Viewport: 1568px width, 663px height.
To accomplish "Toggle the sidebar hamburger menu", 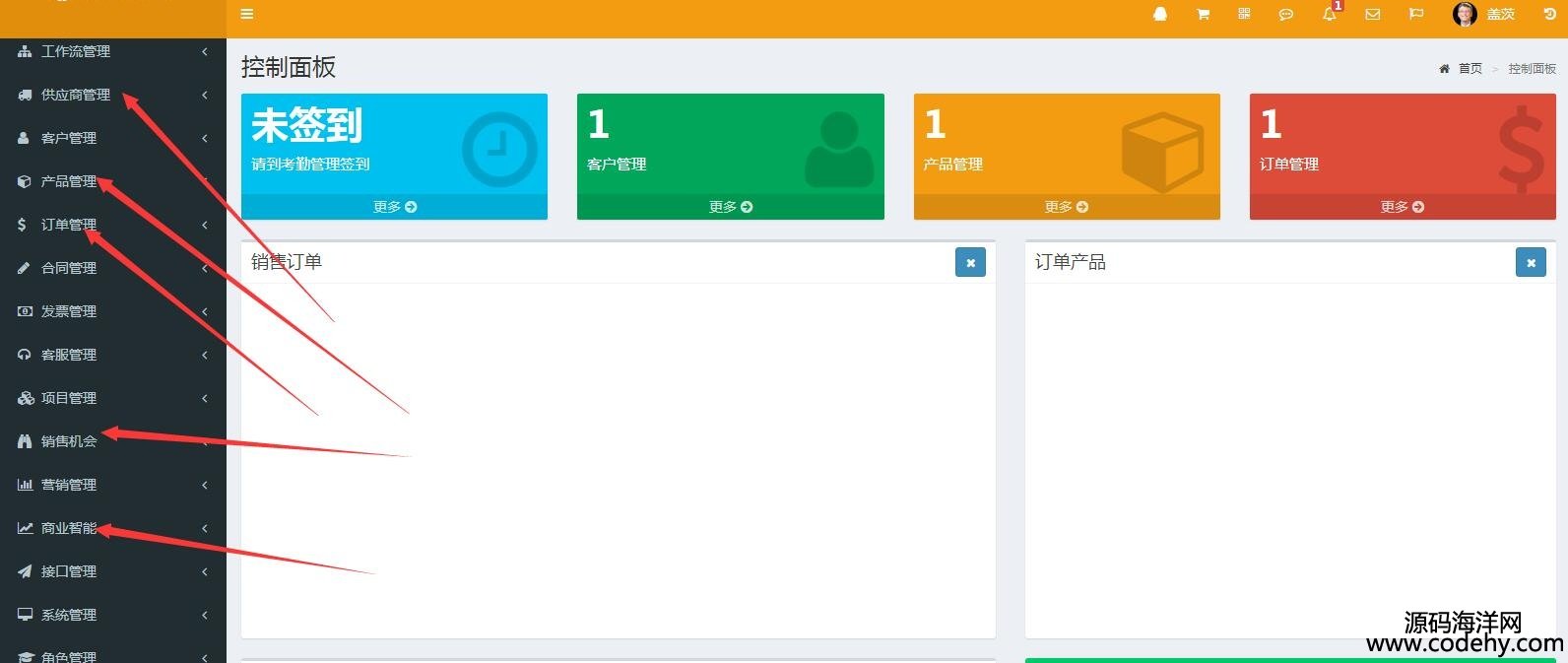I will (247, 14).
